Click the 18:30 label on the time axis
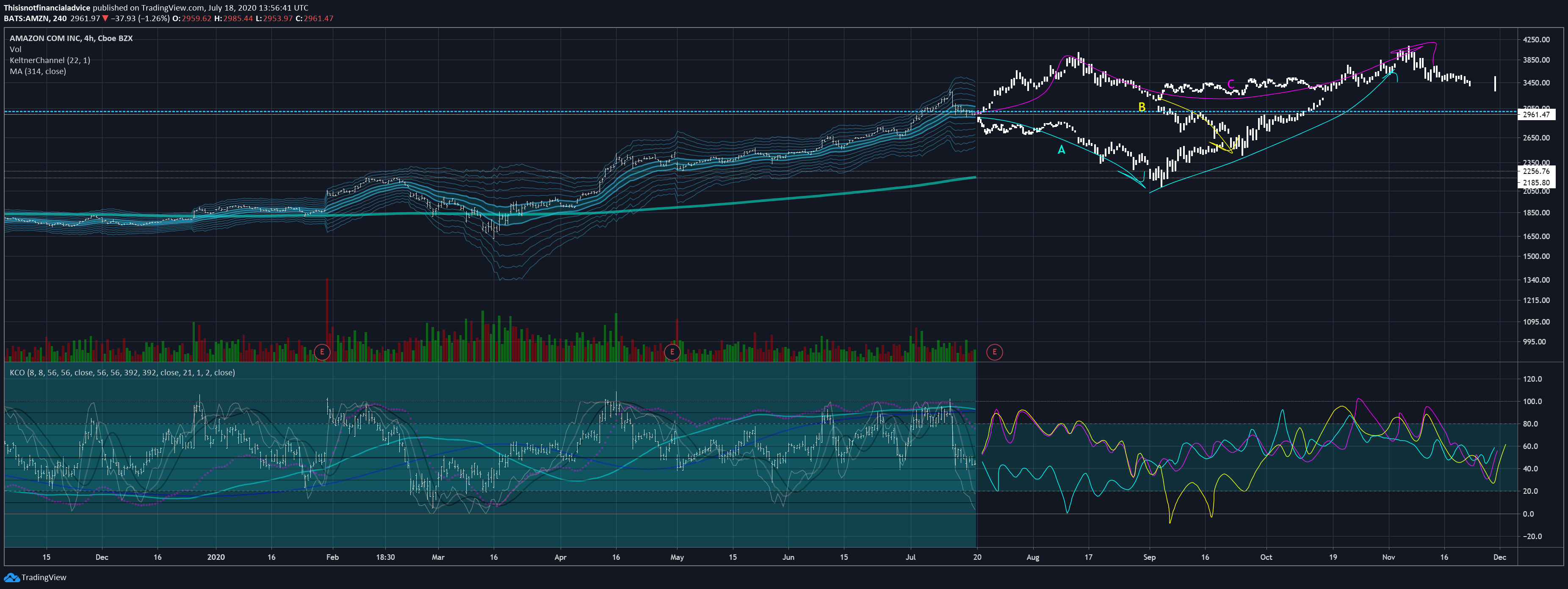The image size is (1568, 589). 385,557
